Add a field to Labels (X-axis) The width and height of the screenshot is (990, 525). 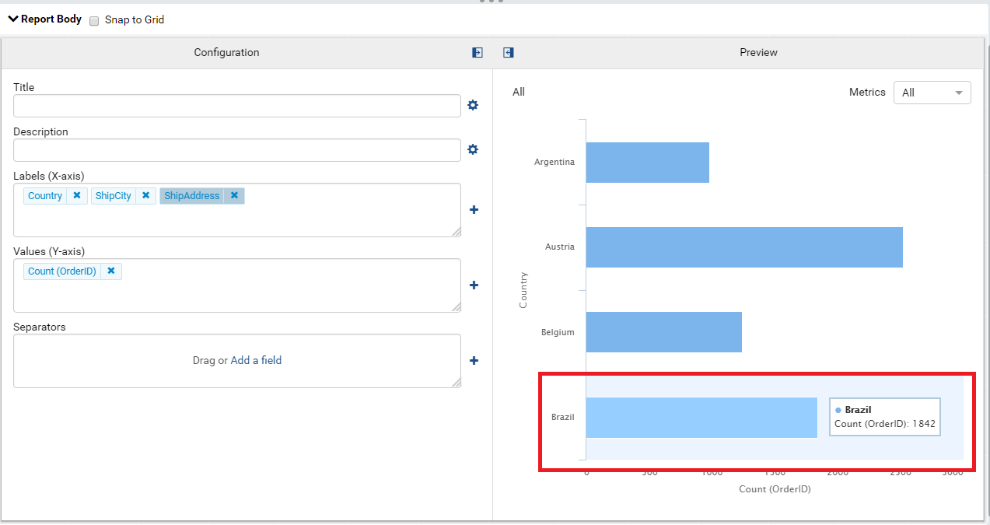click(474, 209)
